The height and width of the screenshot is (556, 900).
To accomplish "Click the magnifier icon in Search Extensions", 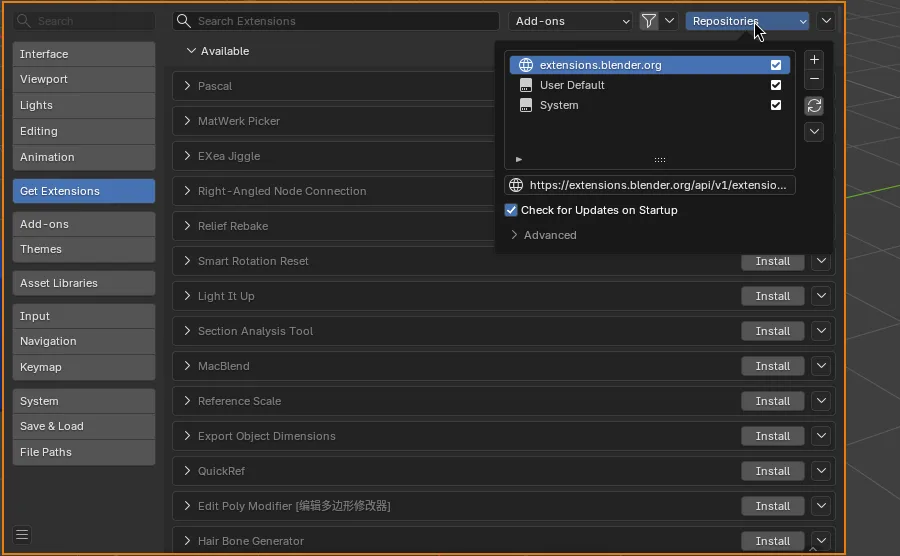I will click(184, 21).
